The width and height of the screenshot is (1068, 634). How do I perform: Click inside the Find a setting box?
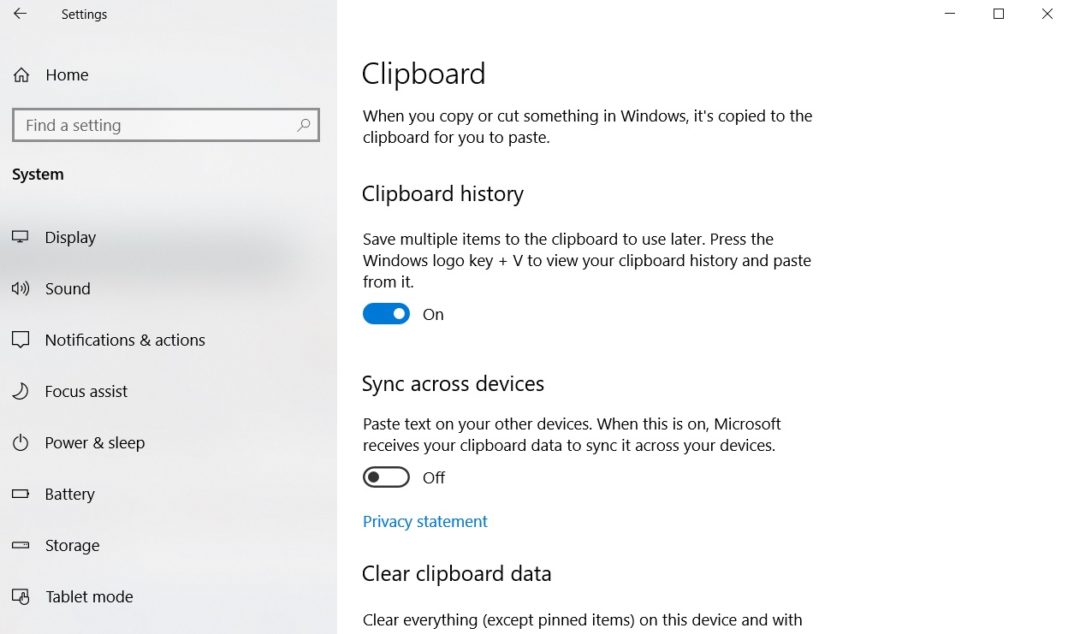point(150,125)
